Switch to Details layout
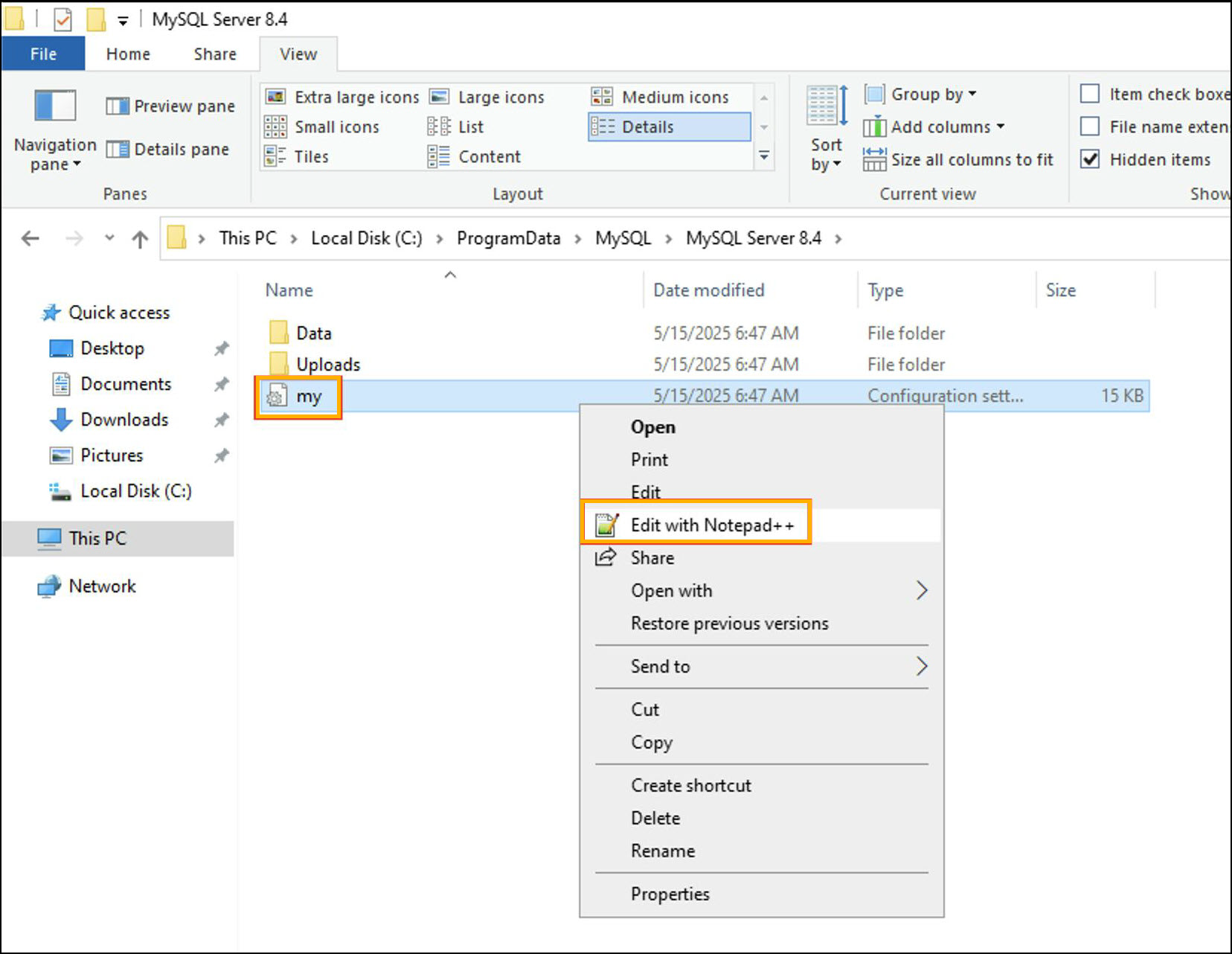Screen dimensions: 1232x954 pos(669,127)
